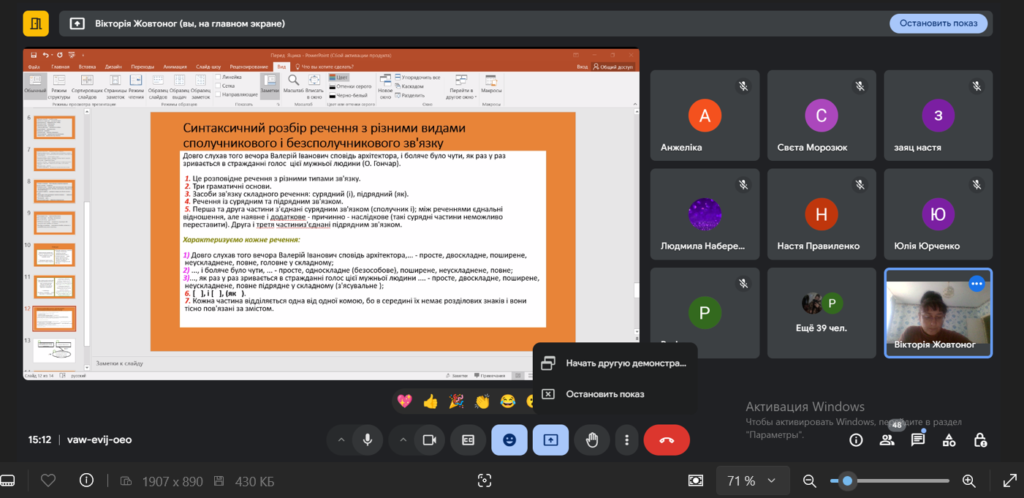
Task: Send the heart emoji reaction
Action: 405,402
